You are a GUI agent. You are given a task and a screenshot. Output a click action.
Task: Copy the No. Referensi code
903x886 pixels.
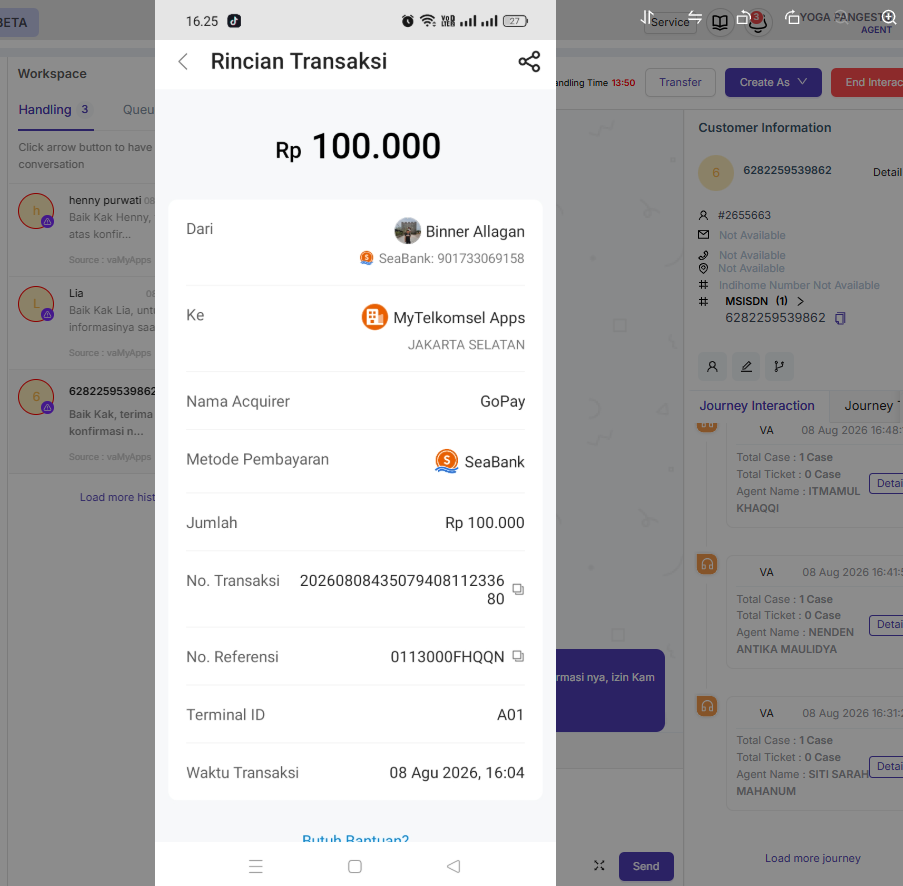tap(518, 656)
